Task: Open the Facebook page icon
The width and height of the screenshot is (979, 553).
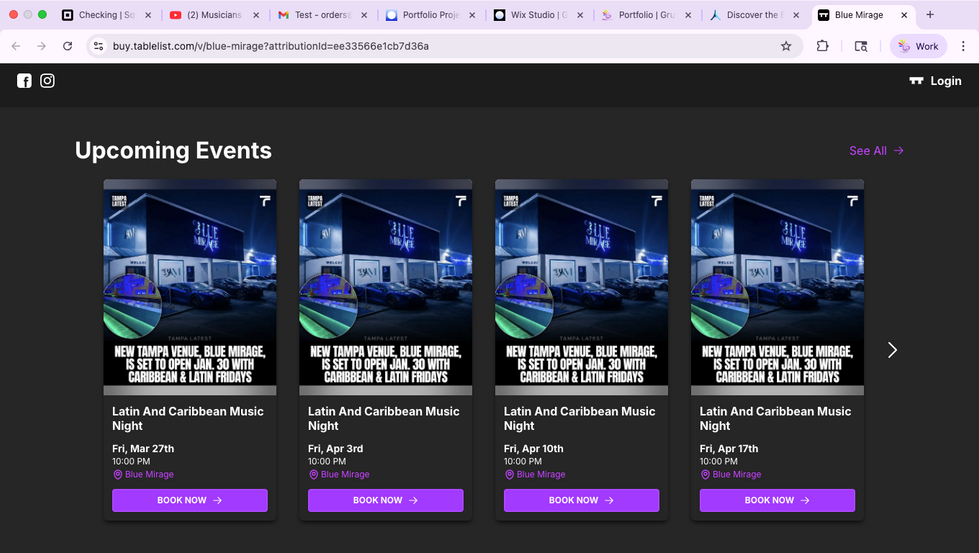Action: click(24, 81)
